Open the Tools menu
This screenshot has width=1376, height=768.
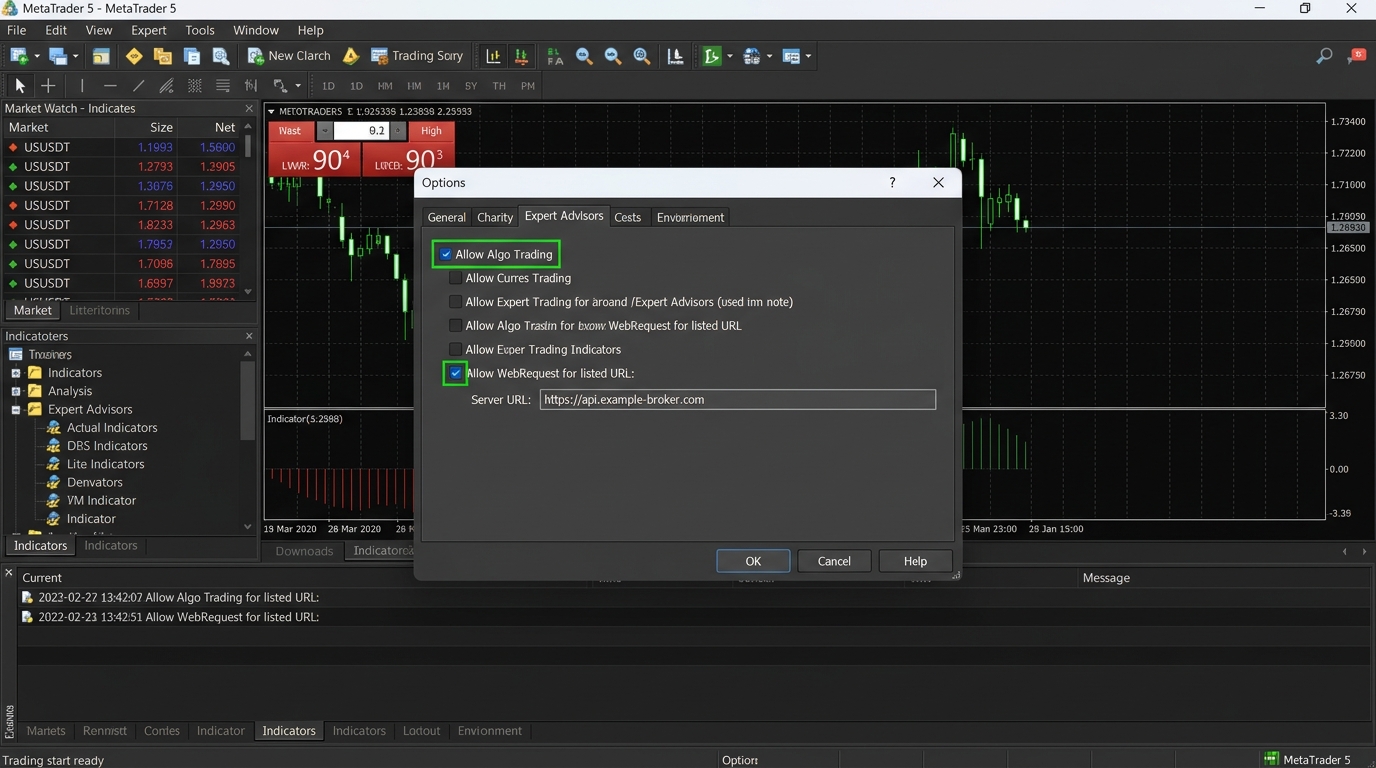click(200, 30)
